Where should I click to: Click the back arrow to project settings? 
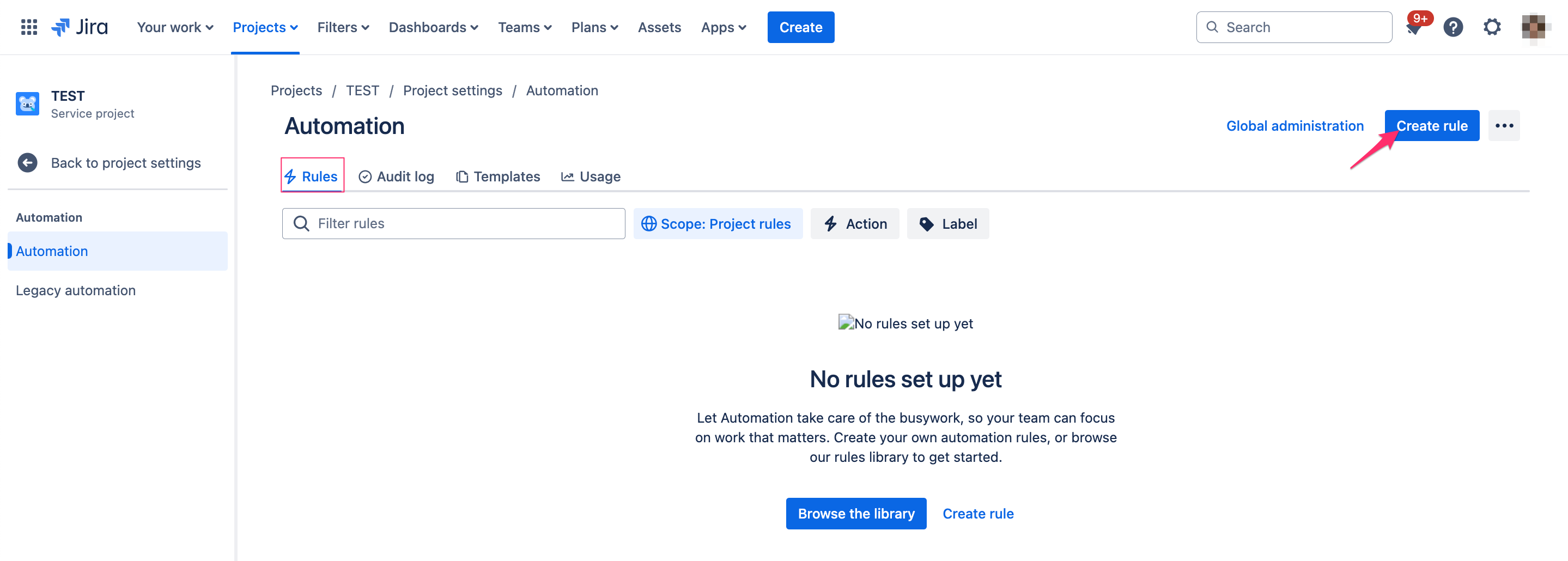27,162
